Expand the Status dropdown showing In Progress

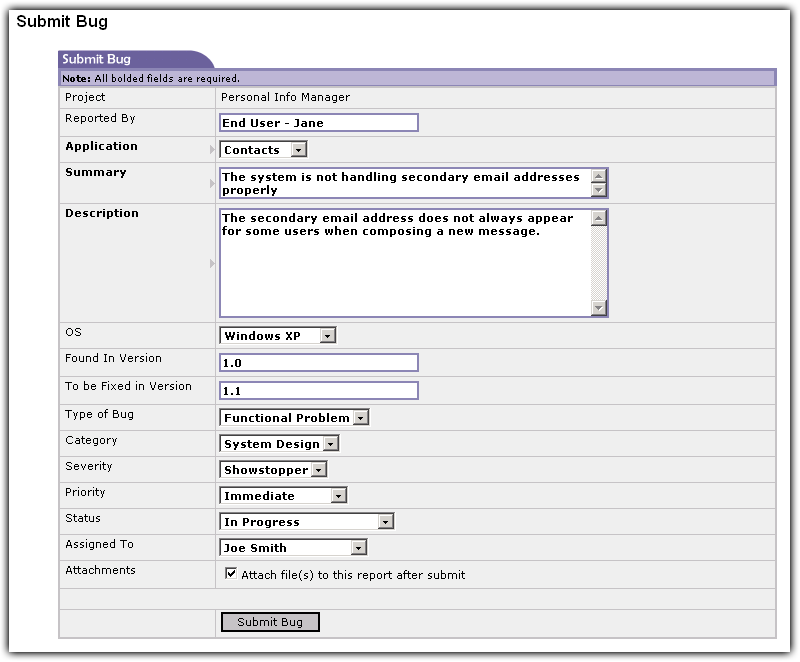coord(385,522)
